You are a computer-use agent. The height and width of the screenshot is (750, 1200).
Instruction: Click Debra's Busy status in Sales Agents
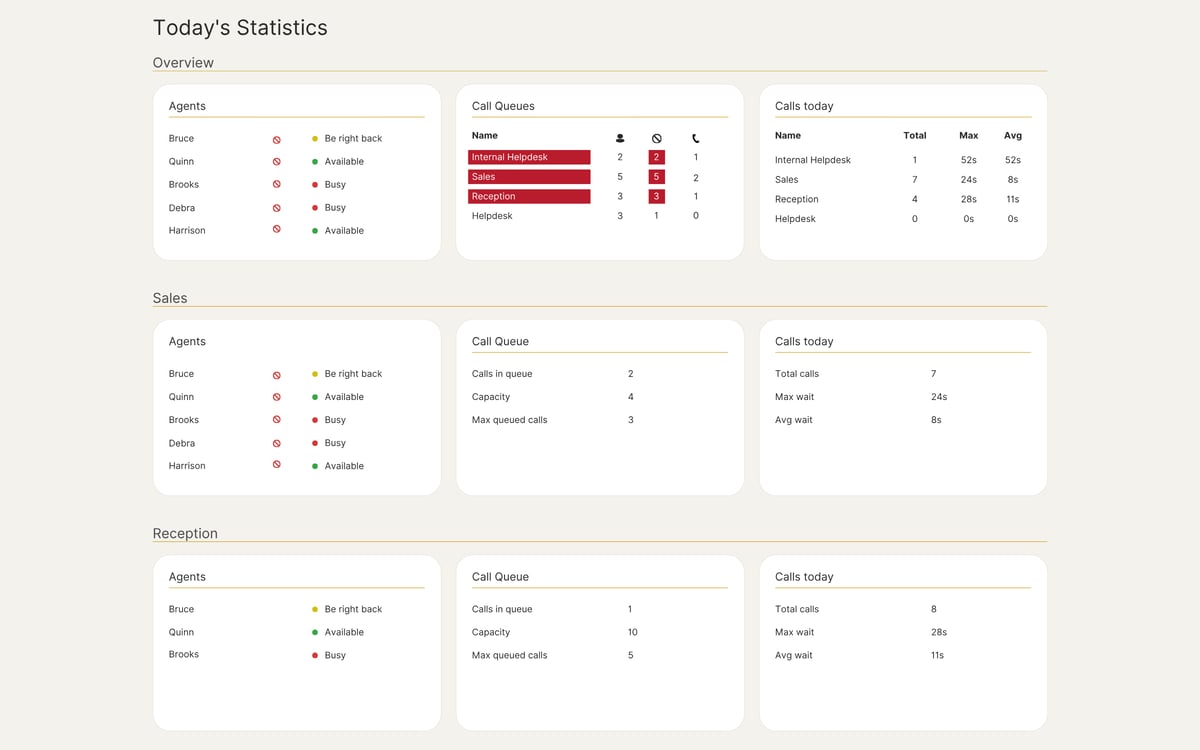click(x=335, y=443)
